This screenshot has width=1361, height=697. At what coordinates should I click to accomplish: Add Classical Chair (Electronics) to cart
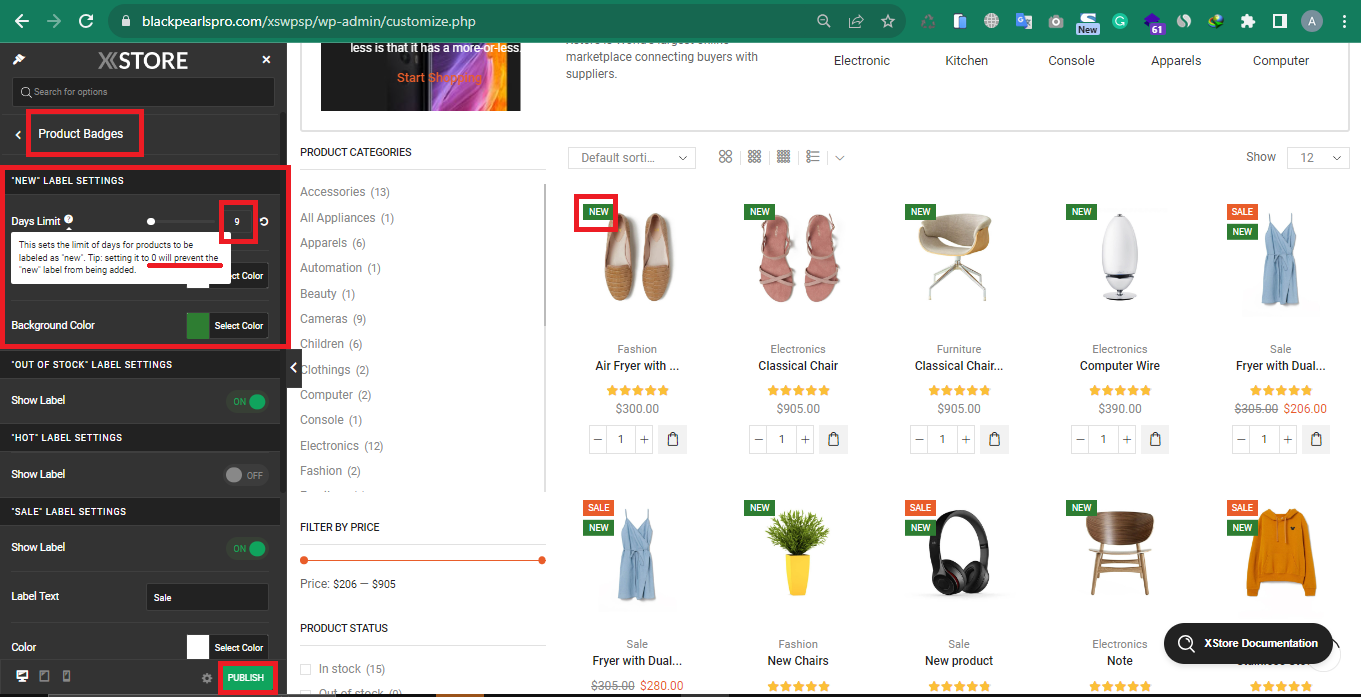point(833,439)
